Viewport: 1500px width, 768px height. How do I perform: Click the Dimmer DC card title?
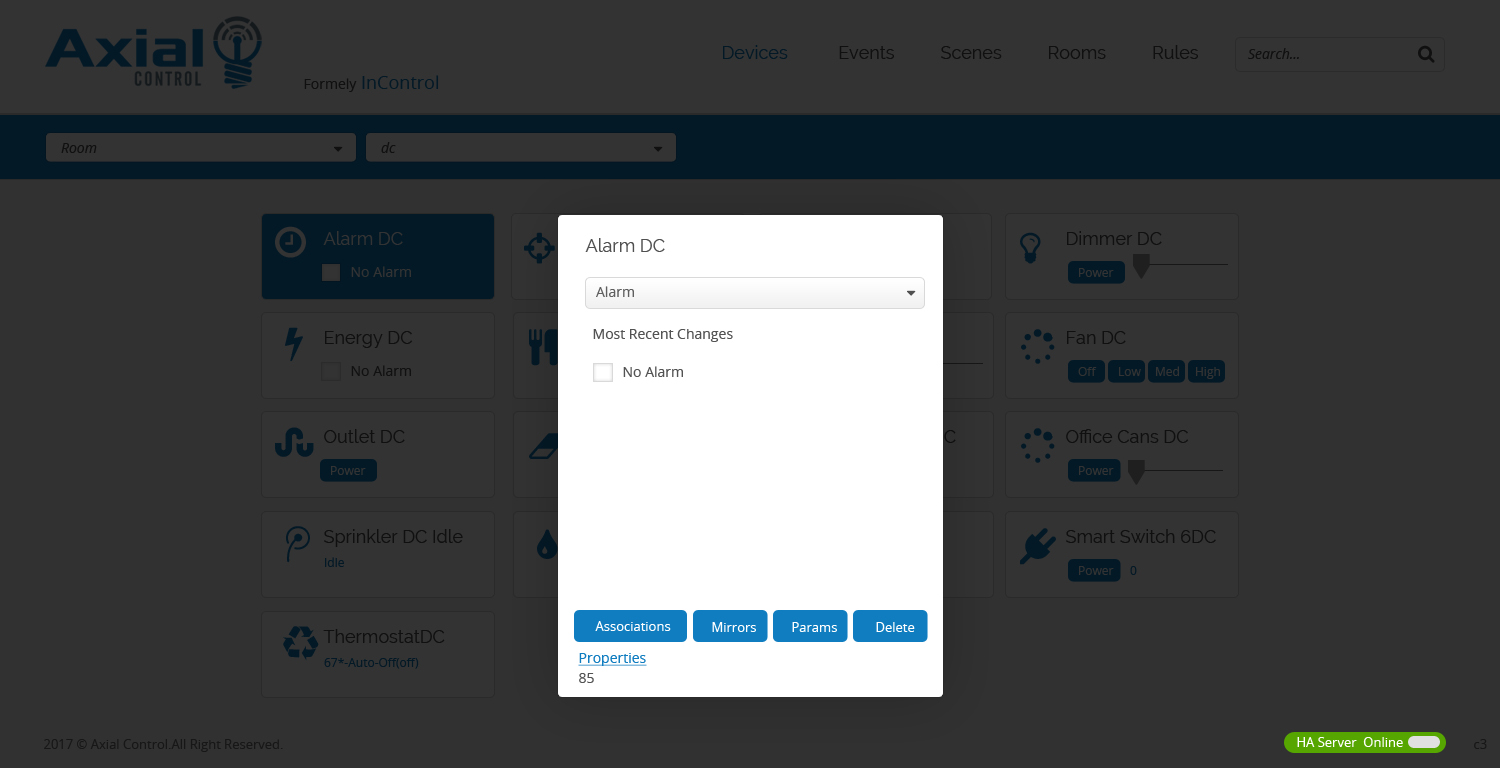[x=1114, y=239]
